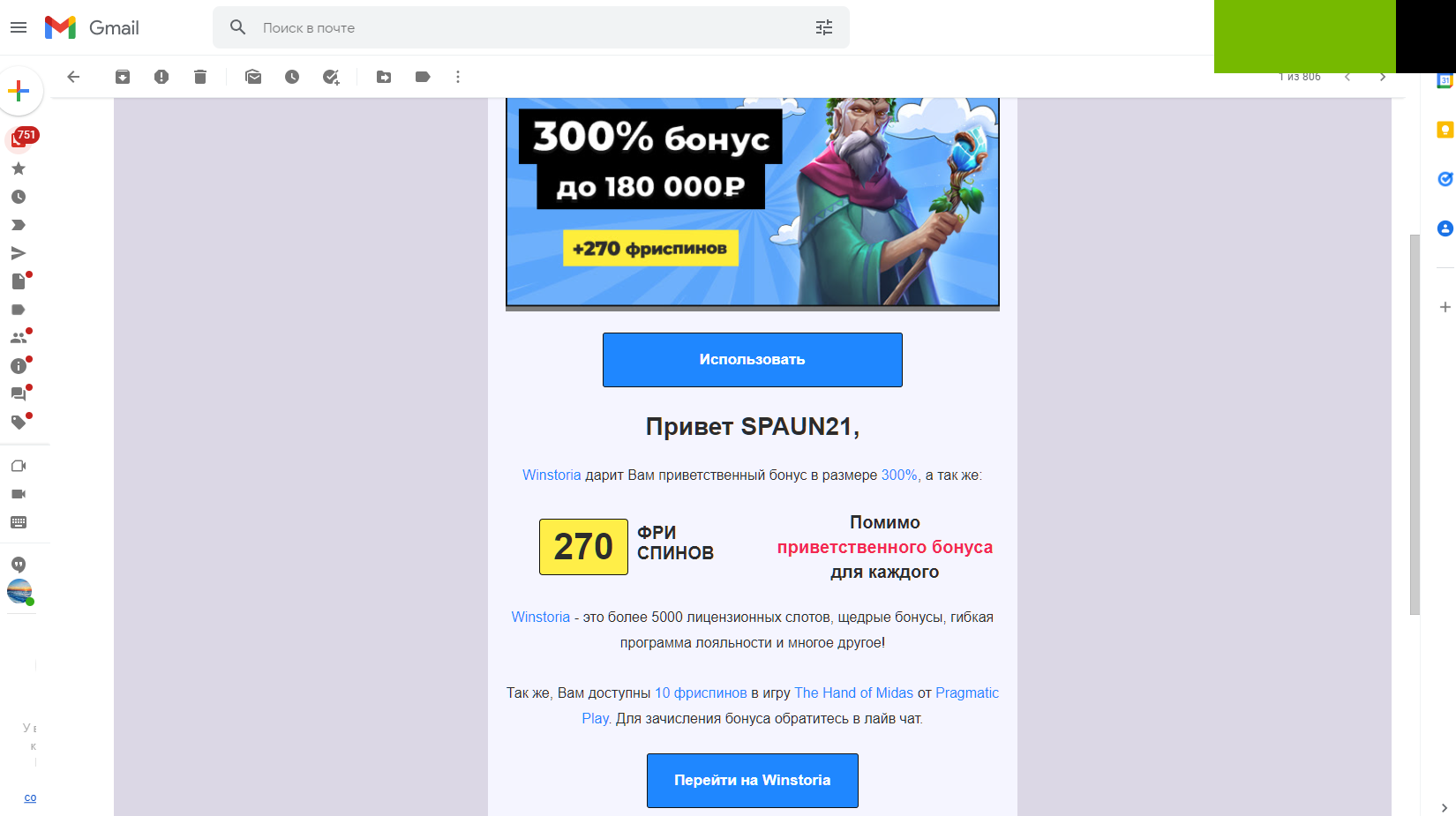Open search filter options
Viewport: 1456px width, 816px height.
click(824, 27)
